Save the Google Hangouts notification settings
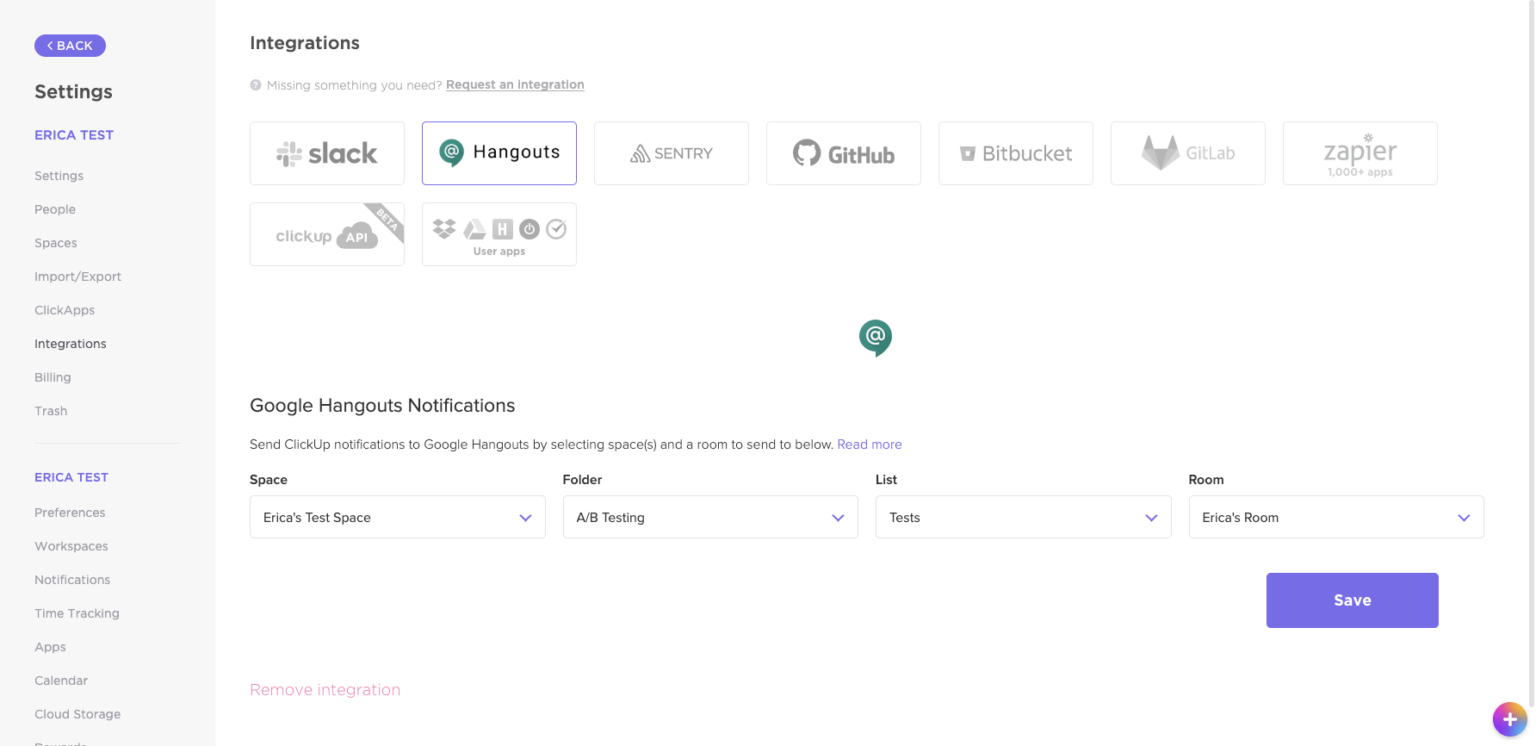The image size is (1536, 746). pyautogui.click(x=1352, y=600)
